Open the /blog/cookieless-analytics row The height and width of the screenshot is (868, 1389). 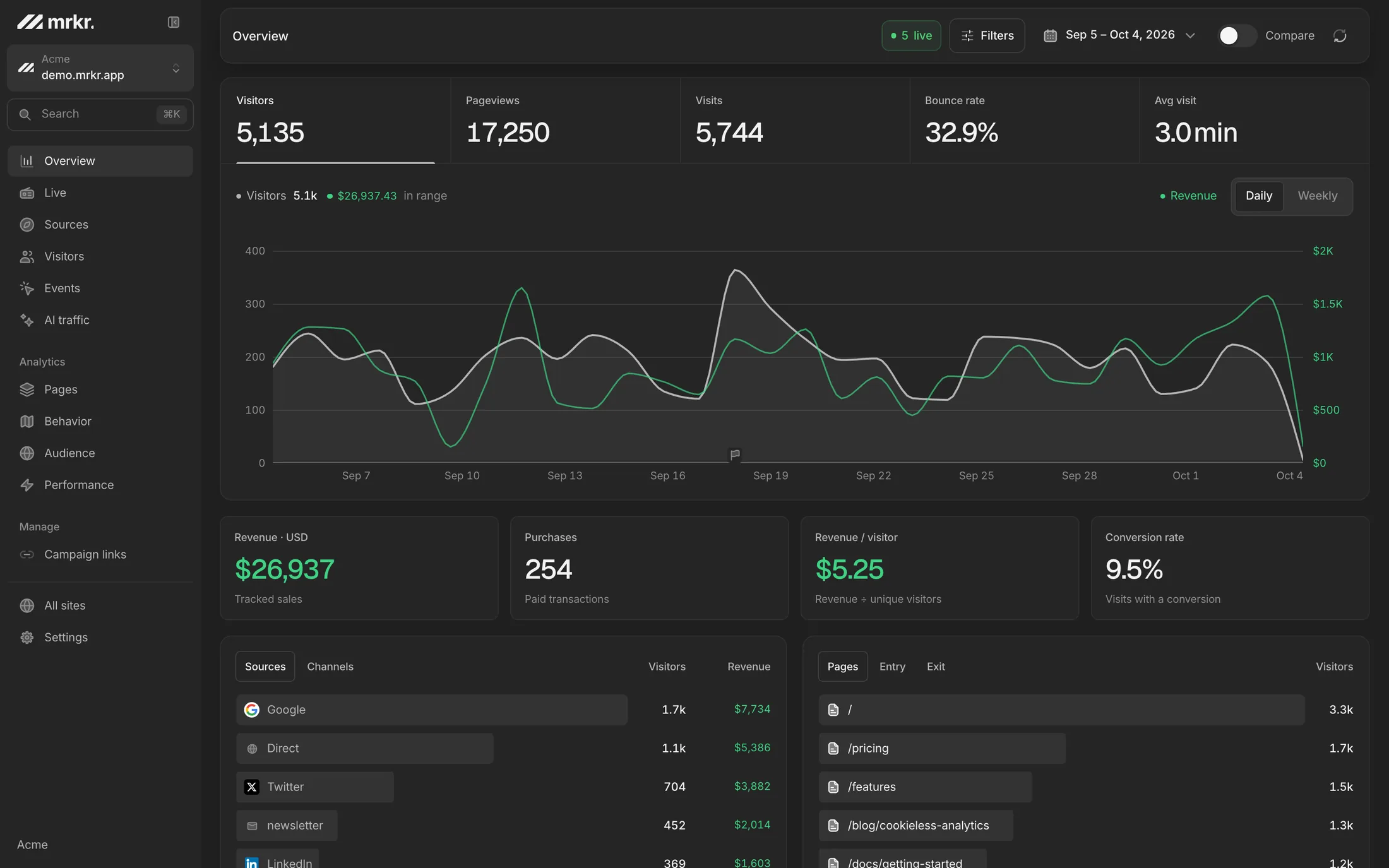click(1086, 825)
